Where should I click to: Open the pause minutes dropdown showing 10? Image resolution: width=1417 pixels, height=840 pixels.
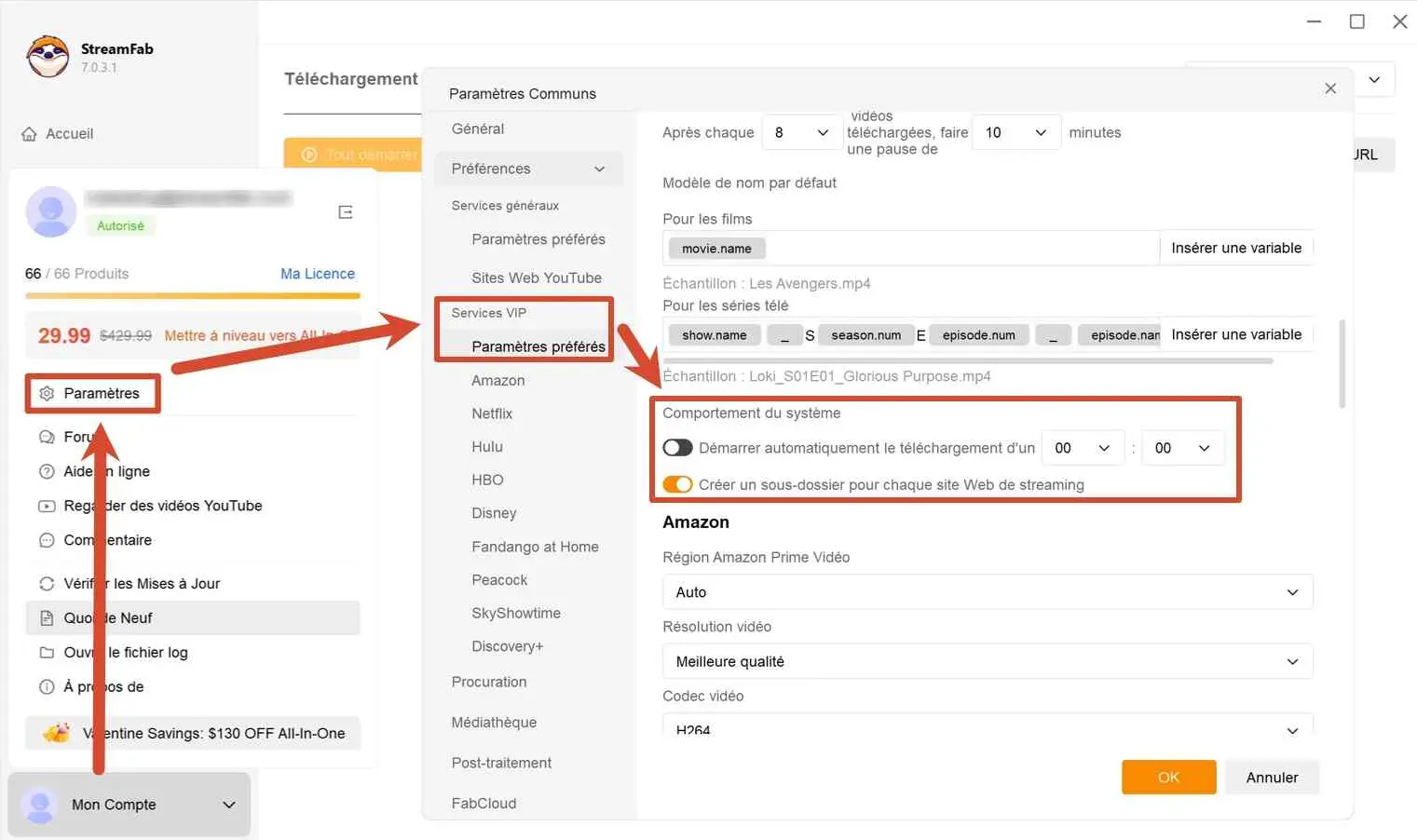click(1015, 132)
